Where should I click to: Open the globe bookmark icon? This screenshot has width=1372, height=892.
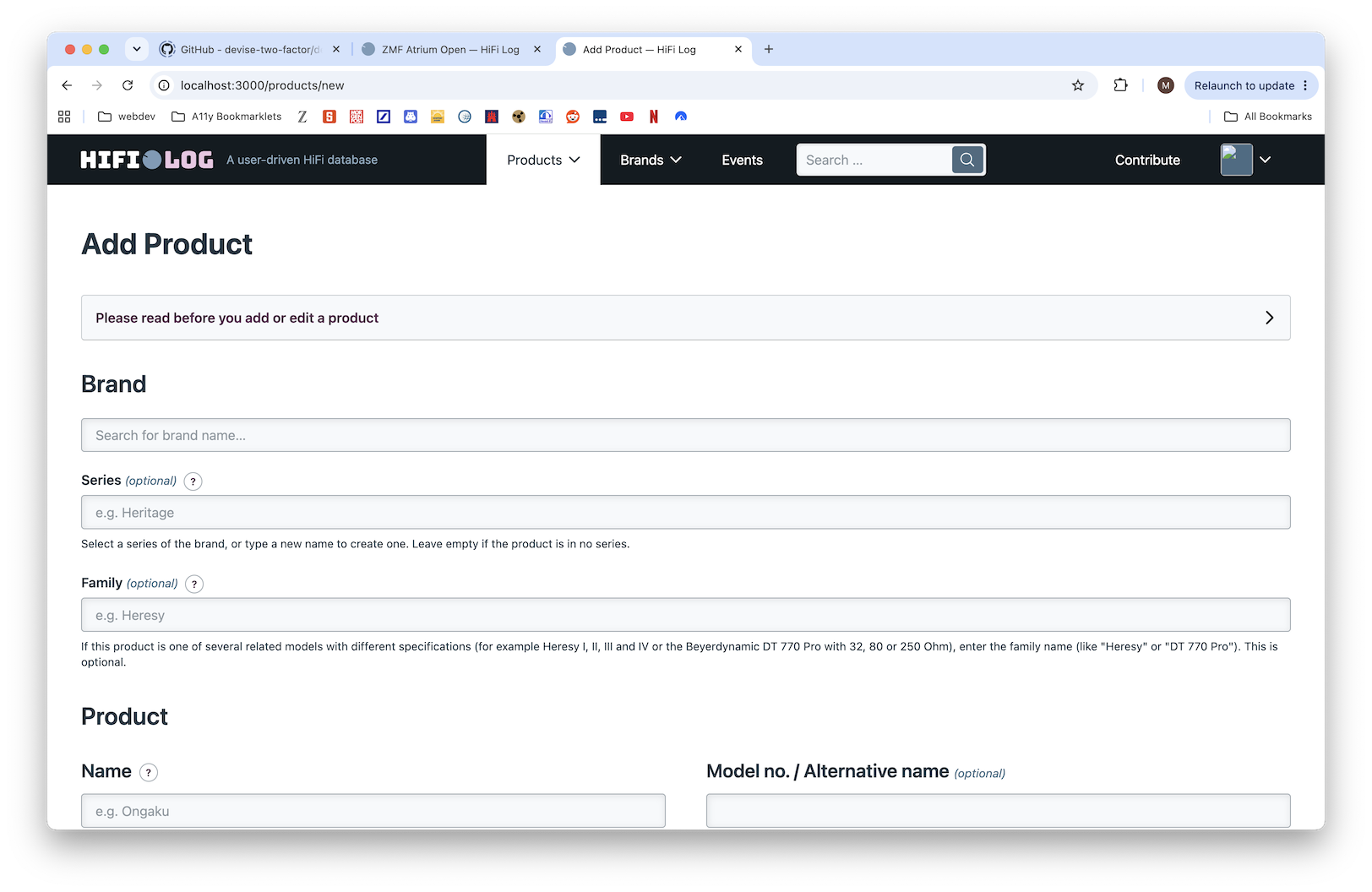[x=465, y=117]
